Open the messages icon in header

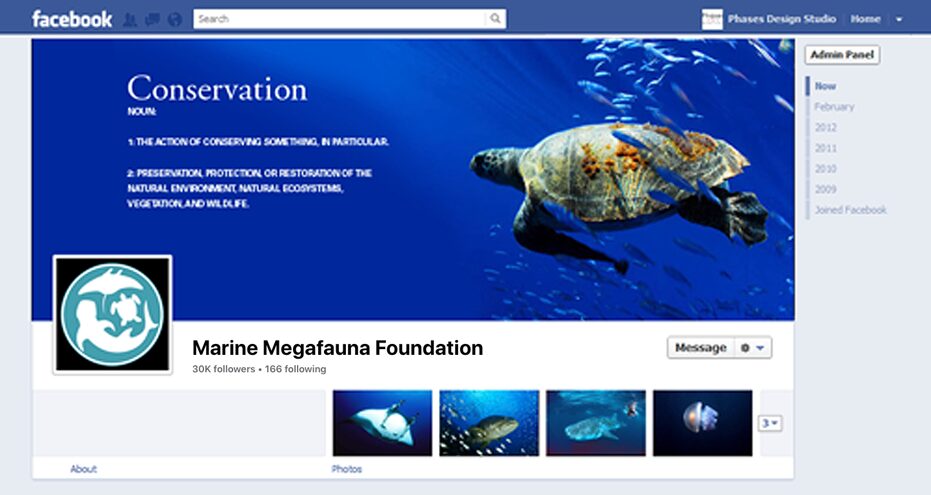(153, 20)
